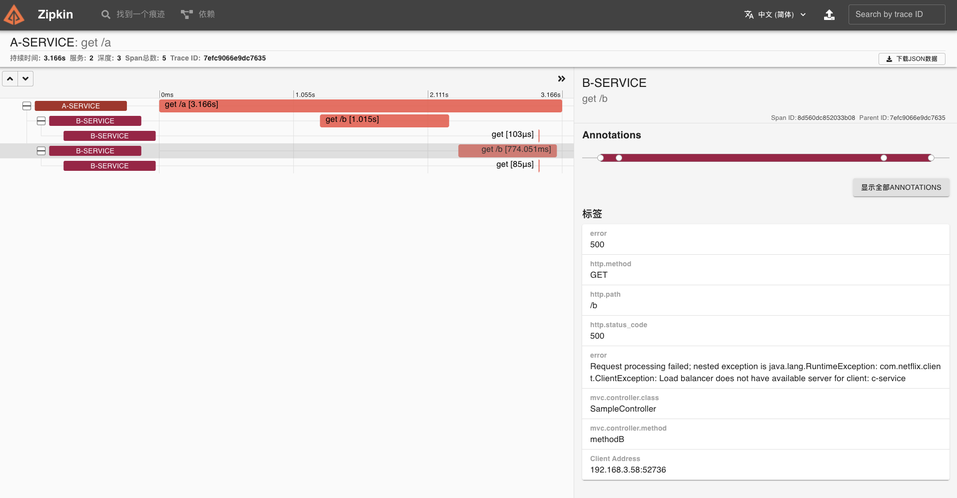Click the Request processing failed error message
957x498 pixels.
click(765, 372)
